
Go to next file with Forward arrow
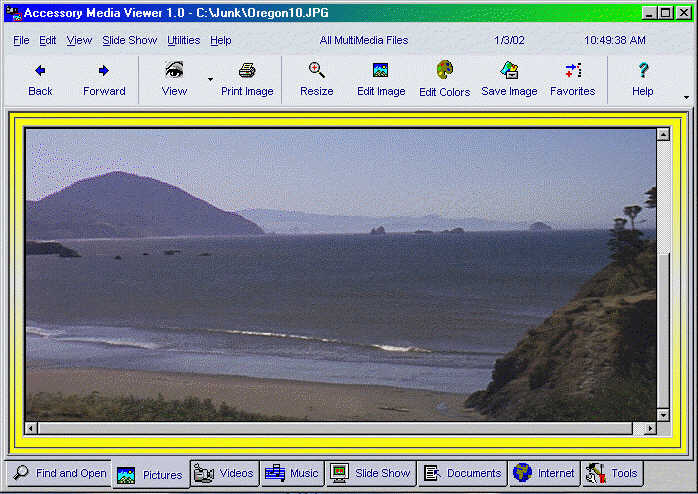tap(104, 70)
